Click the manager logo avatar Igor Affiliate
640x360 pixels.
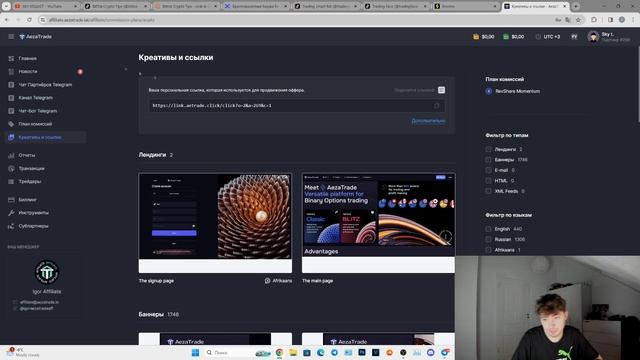pos(47,272)
